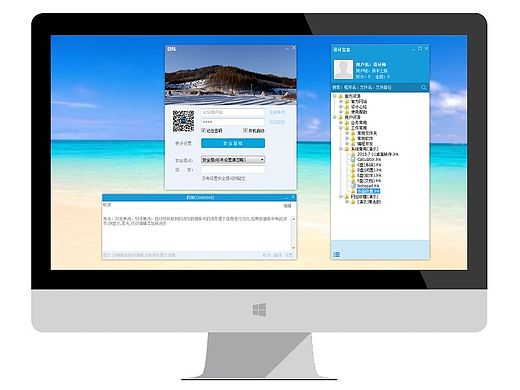Click the scrollbar down arrow in the CodeGod window
This screenshot has width=520, height=390.
[293, 248]
